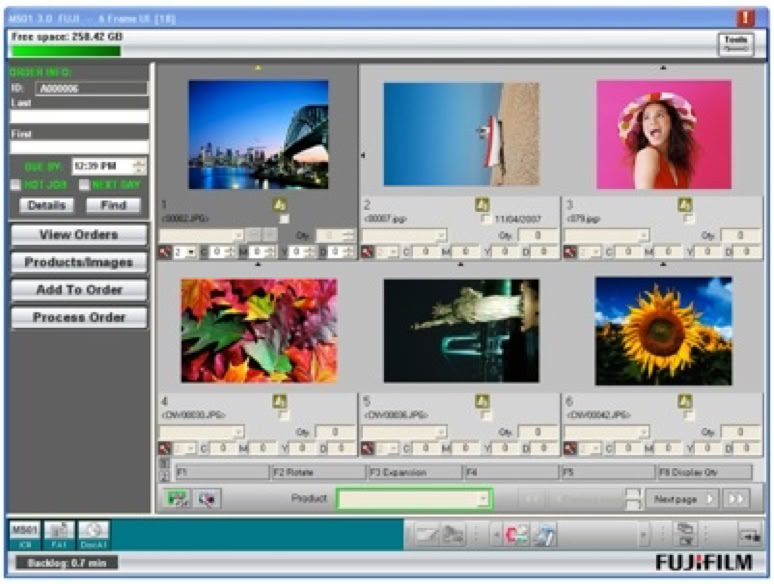Click the yellow warning icon under sunflower image
Screen dimensions: 774x584
click(x=685, y=401)
